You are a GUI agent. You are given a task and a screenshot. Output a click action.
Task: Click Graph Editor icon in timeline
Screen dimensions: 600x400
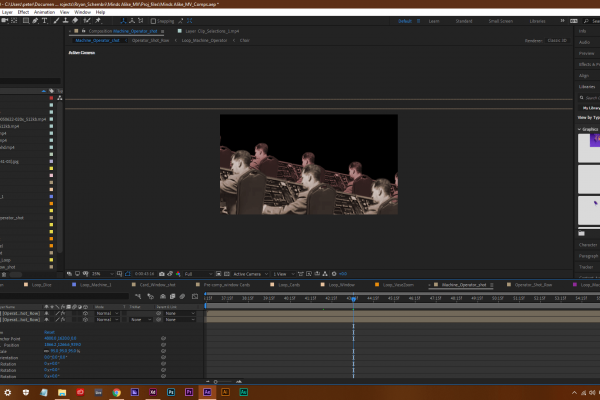(195, 296)
